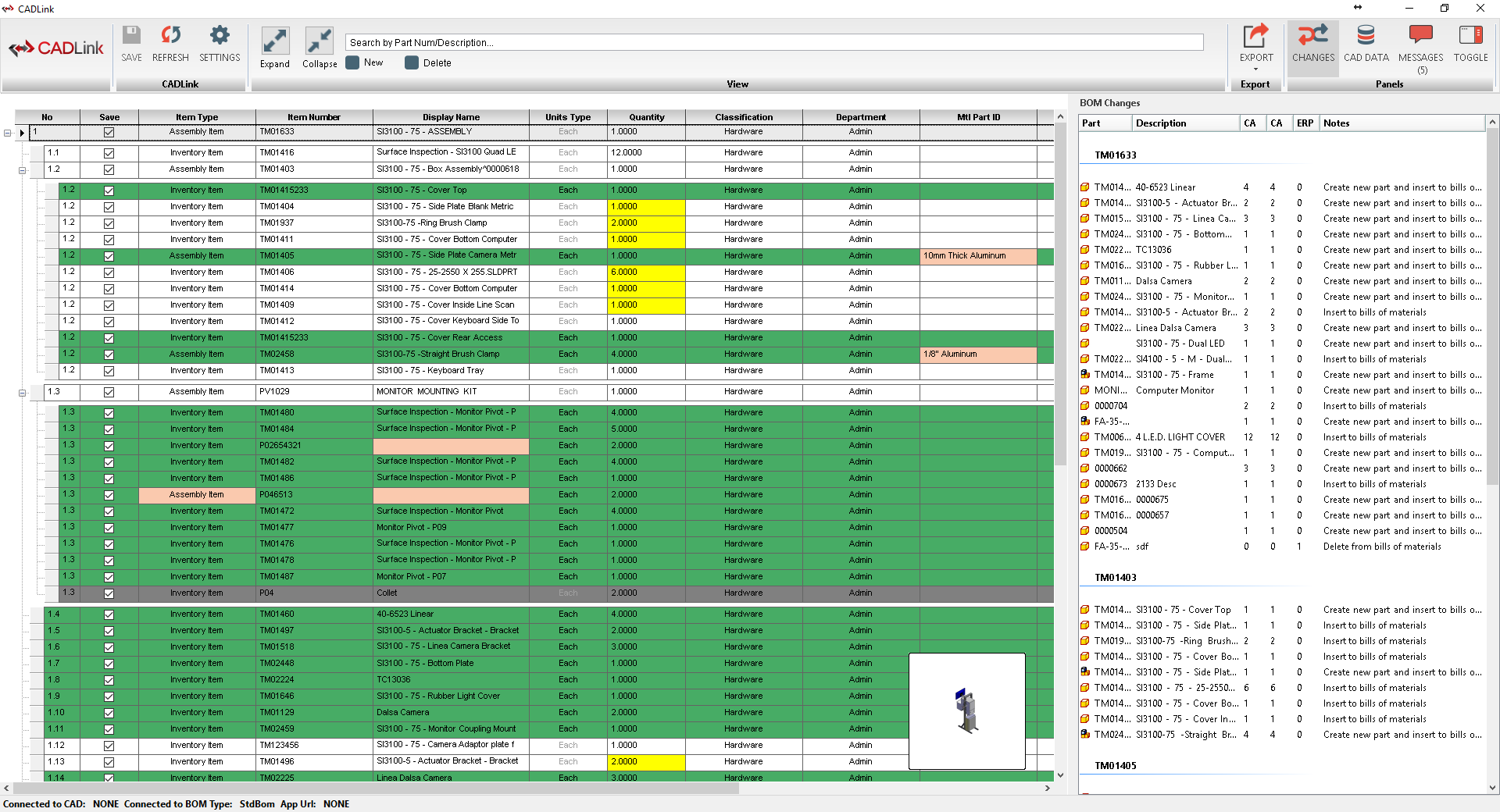Open SETTINGS gear icon

pyautogui.click(x=220, y=35)
